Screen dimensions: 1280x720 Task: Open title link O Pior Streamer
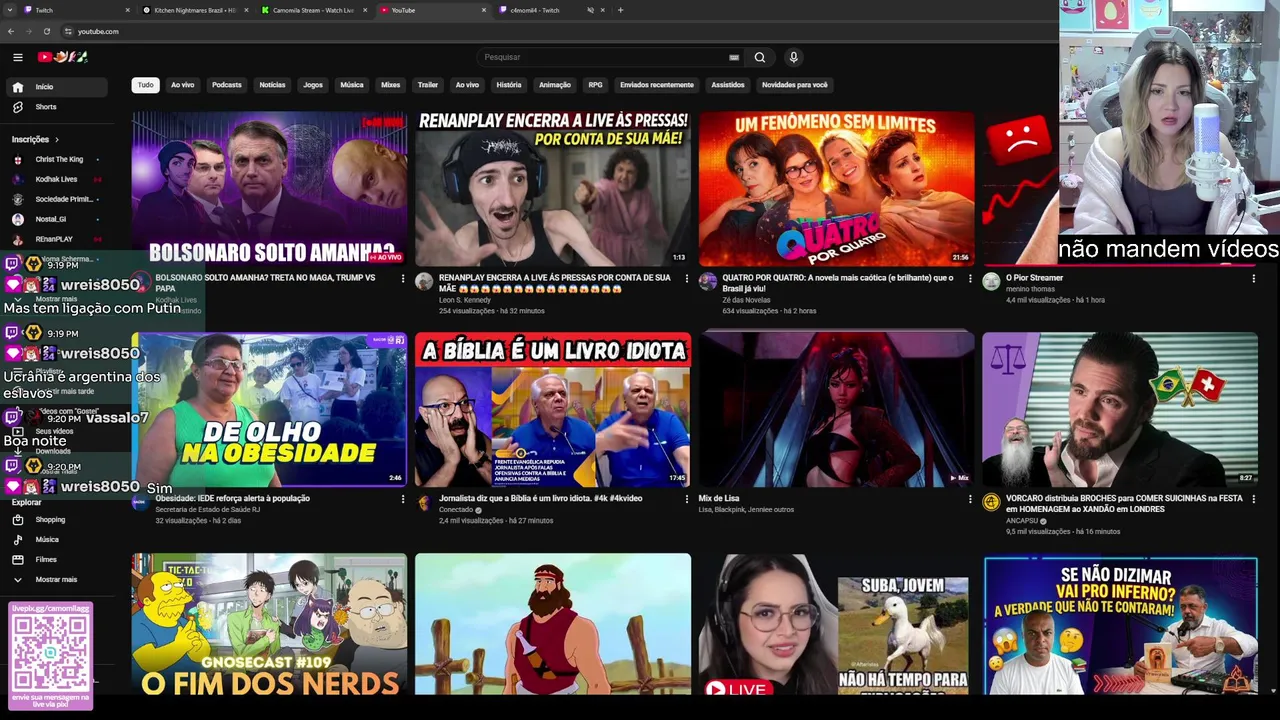pyautogui.click(x=1034, y=278)
